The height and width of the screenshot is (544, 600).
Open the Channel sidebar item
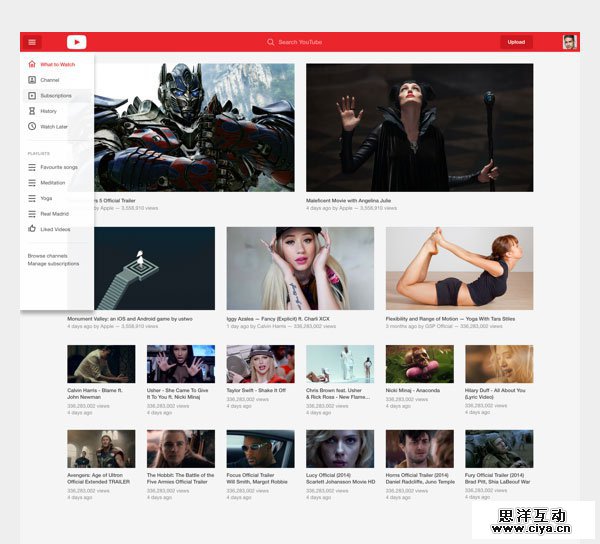coord(49,80)
